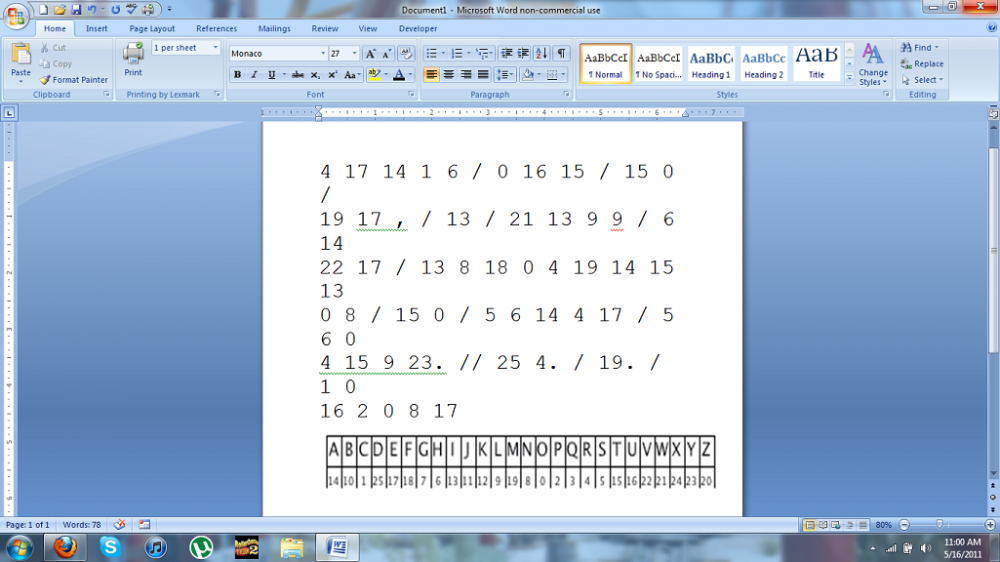
Task: Click the Sort icon in Paragraph group
Action: (x=542, y=54)
